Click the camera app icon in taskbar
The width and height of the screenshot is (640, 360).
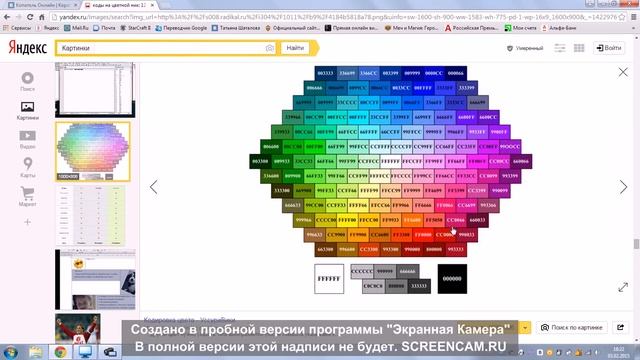point(110,352)
